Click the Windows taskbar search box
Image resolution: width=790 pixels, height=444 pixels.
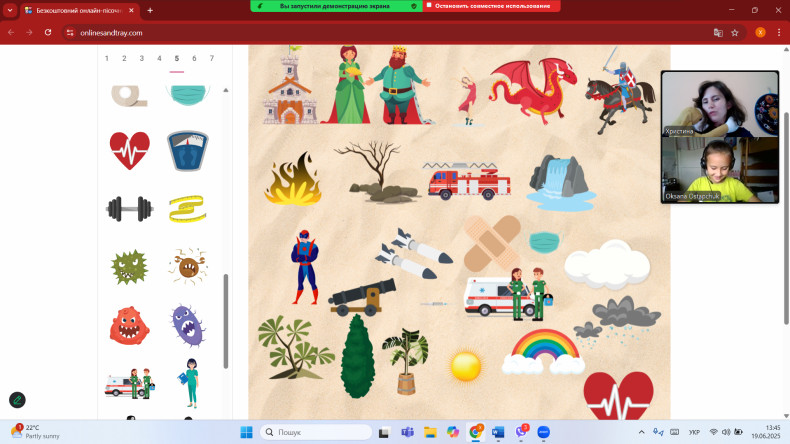coord(315,432)
